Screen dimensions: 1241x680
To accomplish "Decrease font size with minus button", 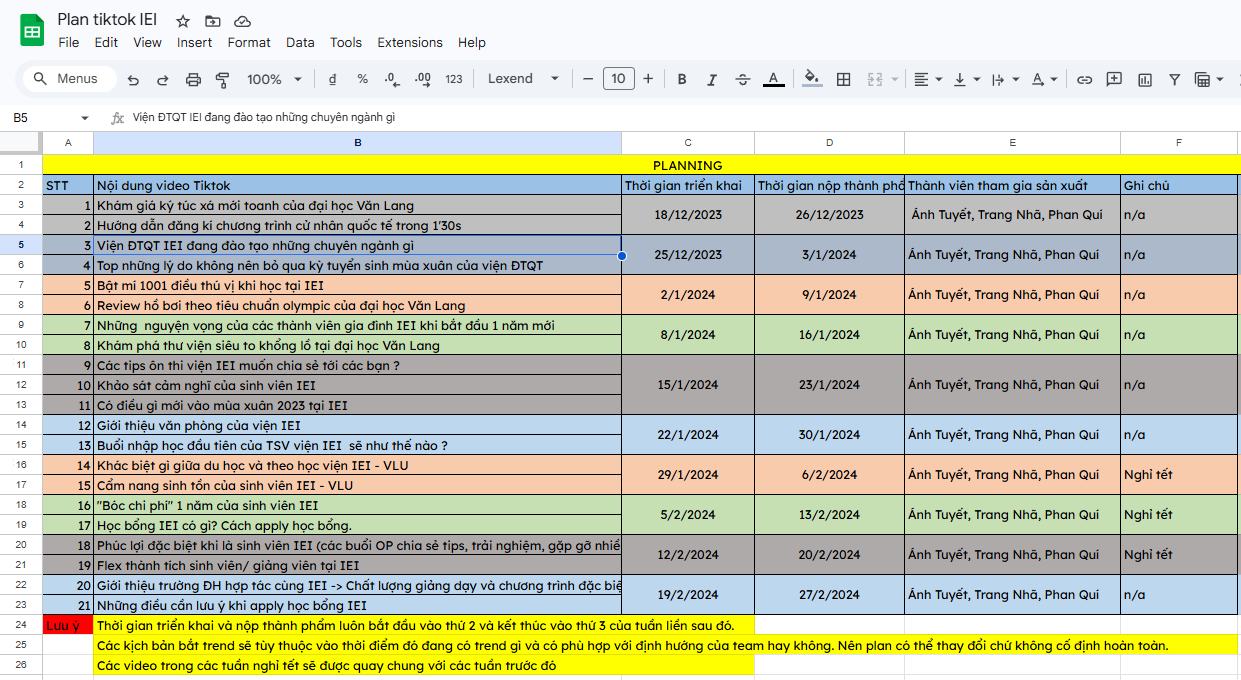I will 588,79.
